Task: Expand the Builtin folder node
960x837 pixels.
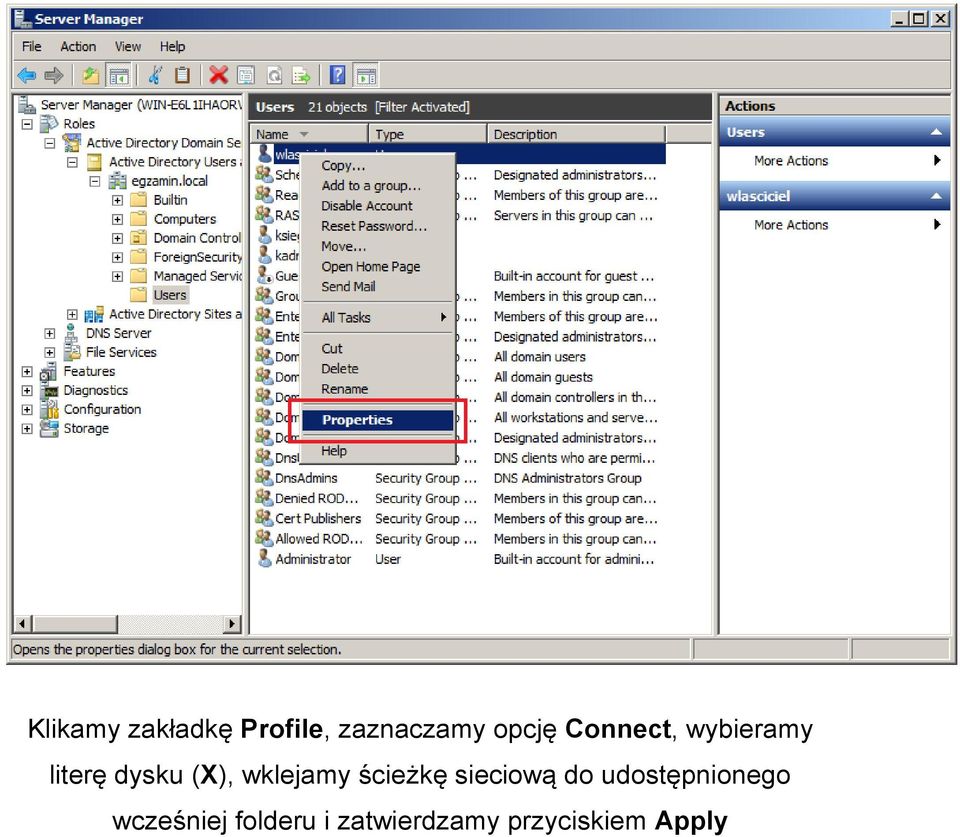Action: point(118,200)
